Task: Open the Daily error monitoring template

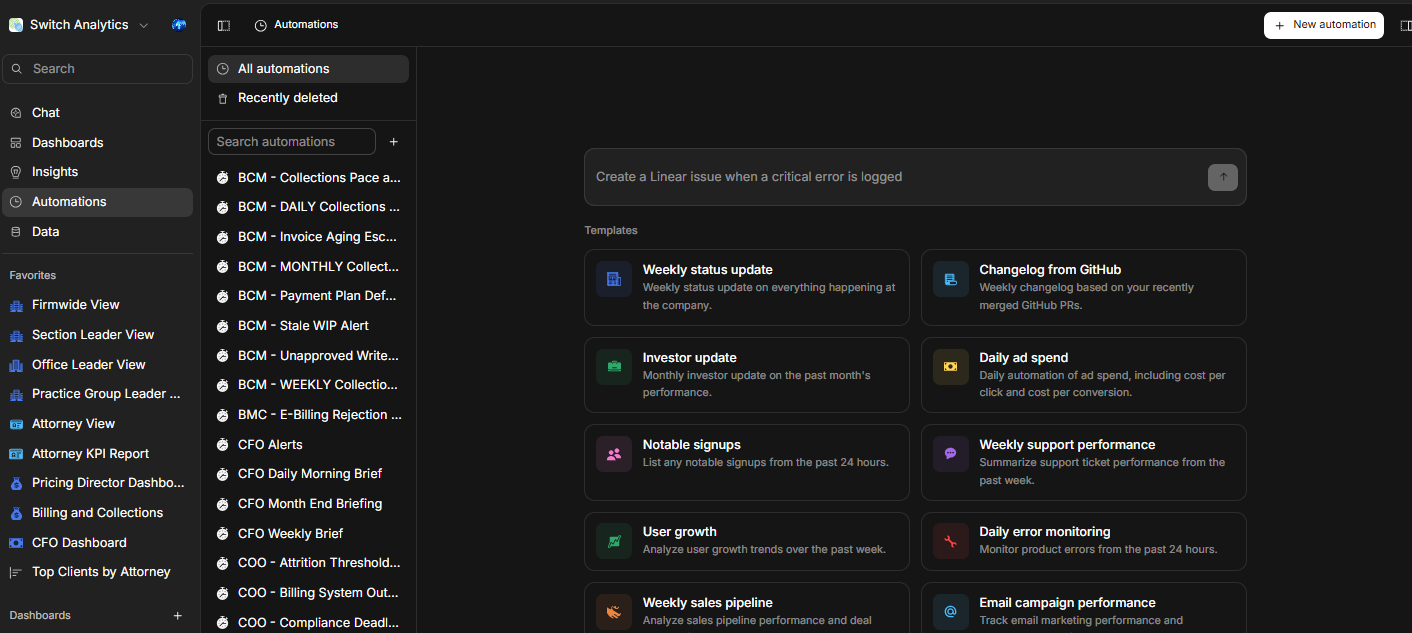Action: (1083, 541)
